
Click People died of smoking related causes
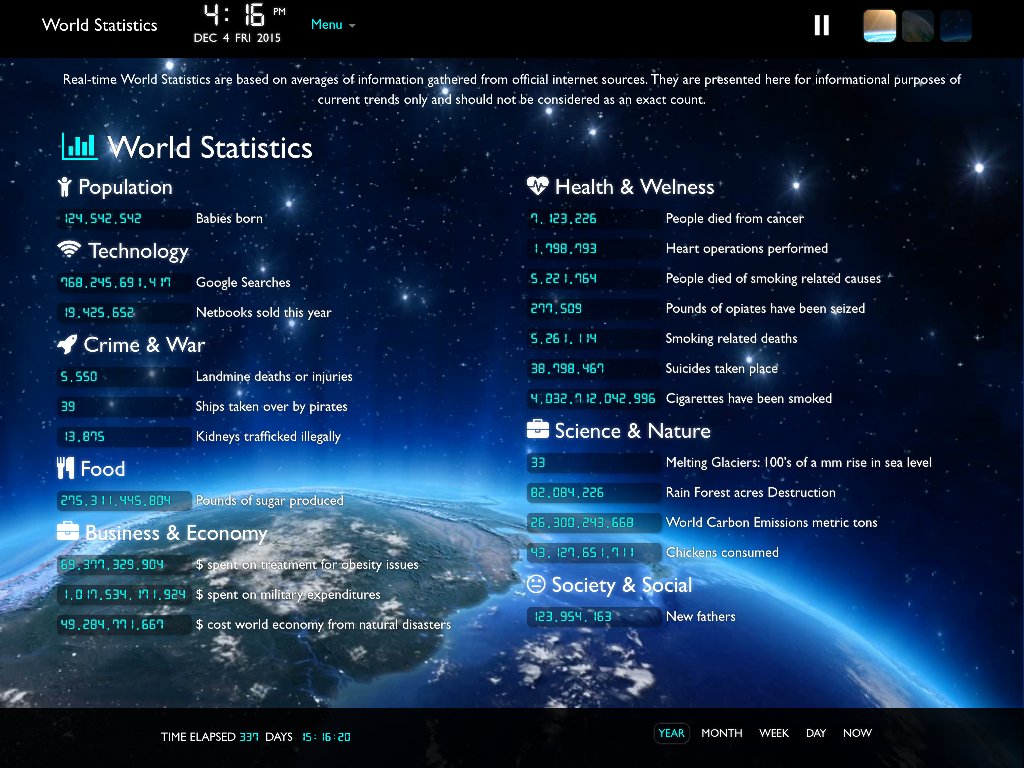pos(773,279)
